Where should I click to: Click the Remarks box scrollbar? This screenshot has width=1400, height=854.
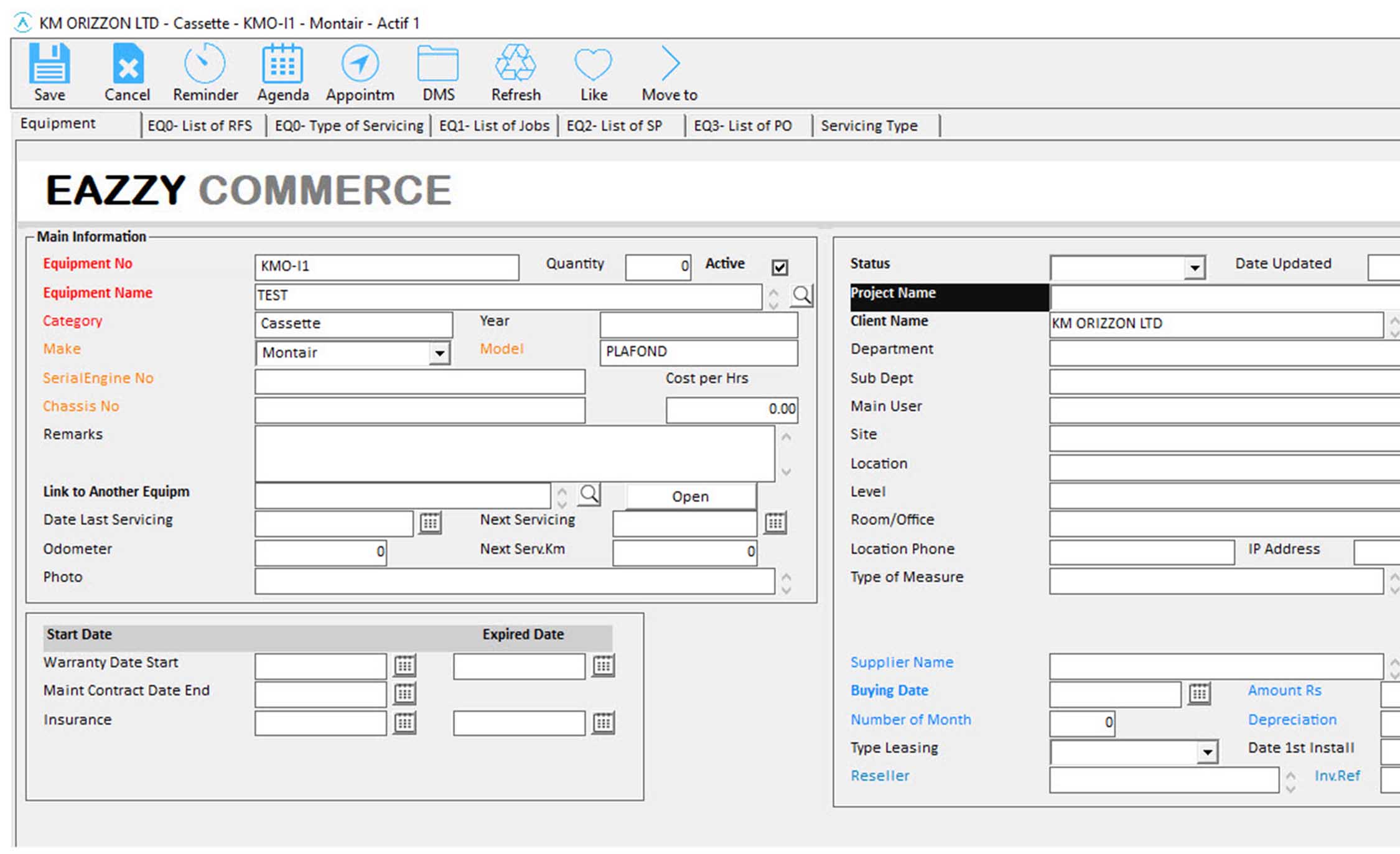point(786,454)
